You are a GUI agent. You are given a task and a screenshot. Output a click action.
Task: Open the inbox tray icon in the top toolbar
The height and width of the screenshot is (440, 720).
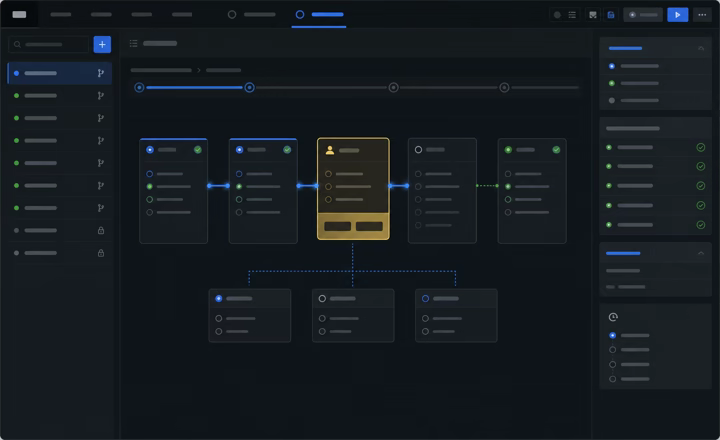pyautogui.click(x=593, y=15)
